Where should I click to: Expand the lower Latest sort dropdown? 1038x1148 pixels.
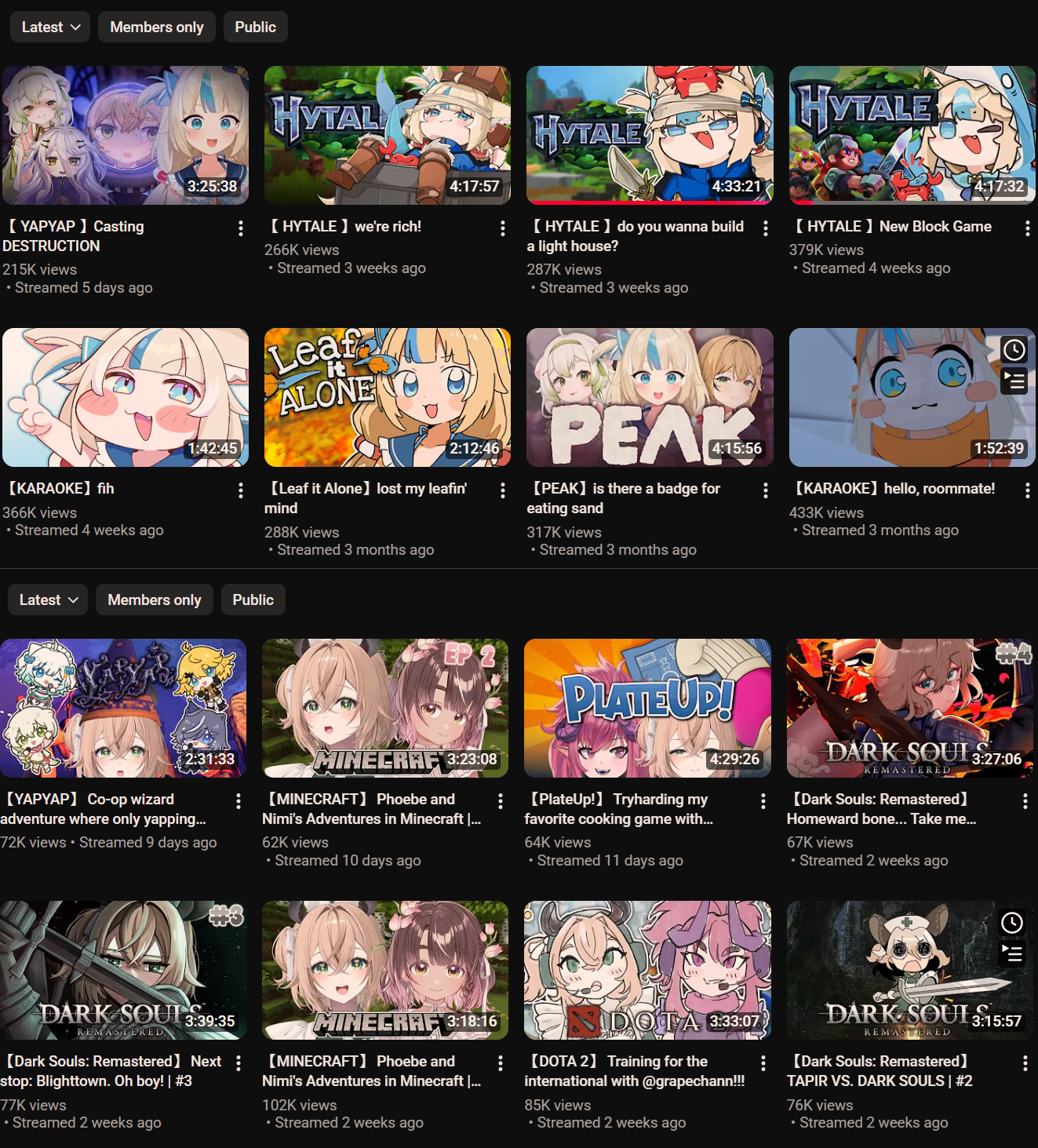[x=48, y=600]
